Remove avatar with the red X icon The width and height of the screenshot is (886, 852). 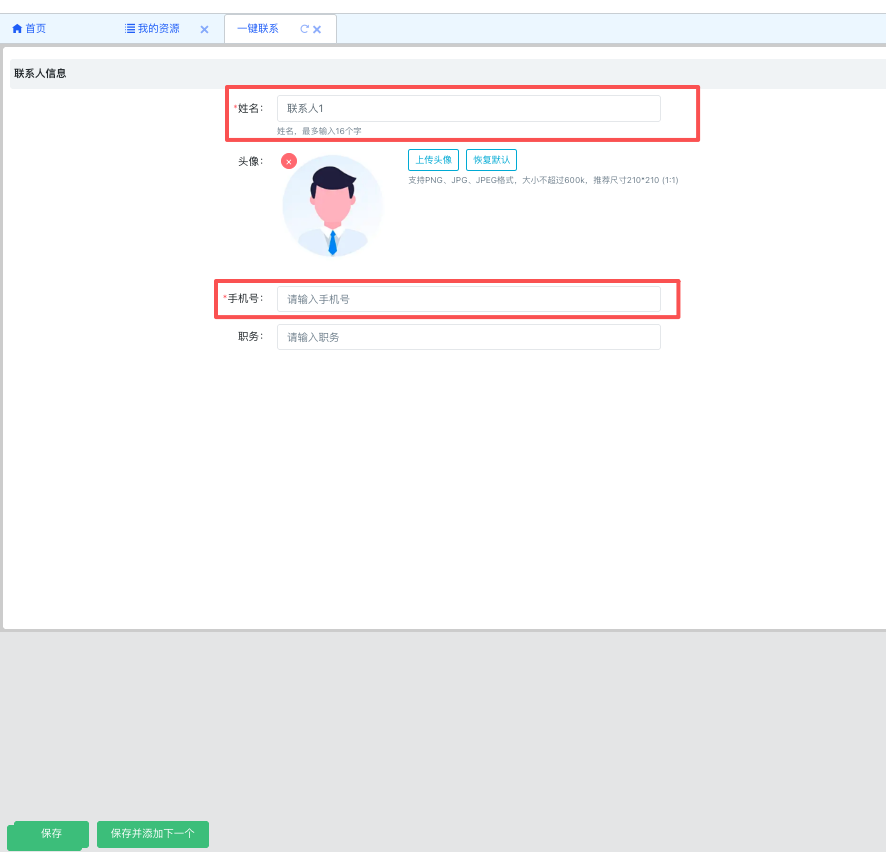[289, 161]
